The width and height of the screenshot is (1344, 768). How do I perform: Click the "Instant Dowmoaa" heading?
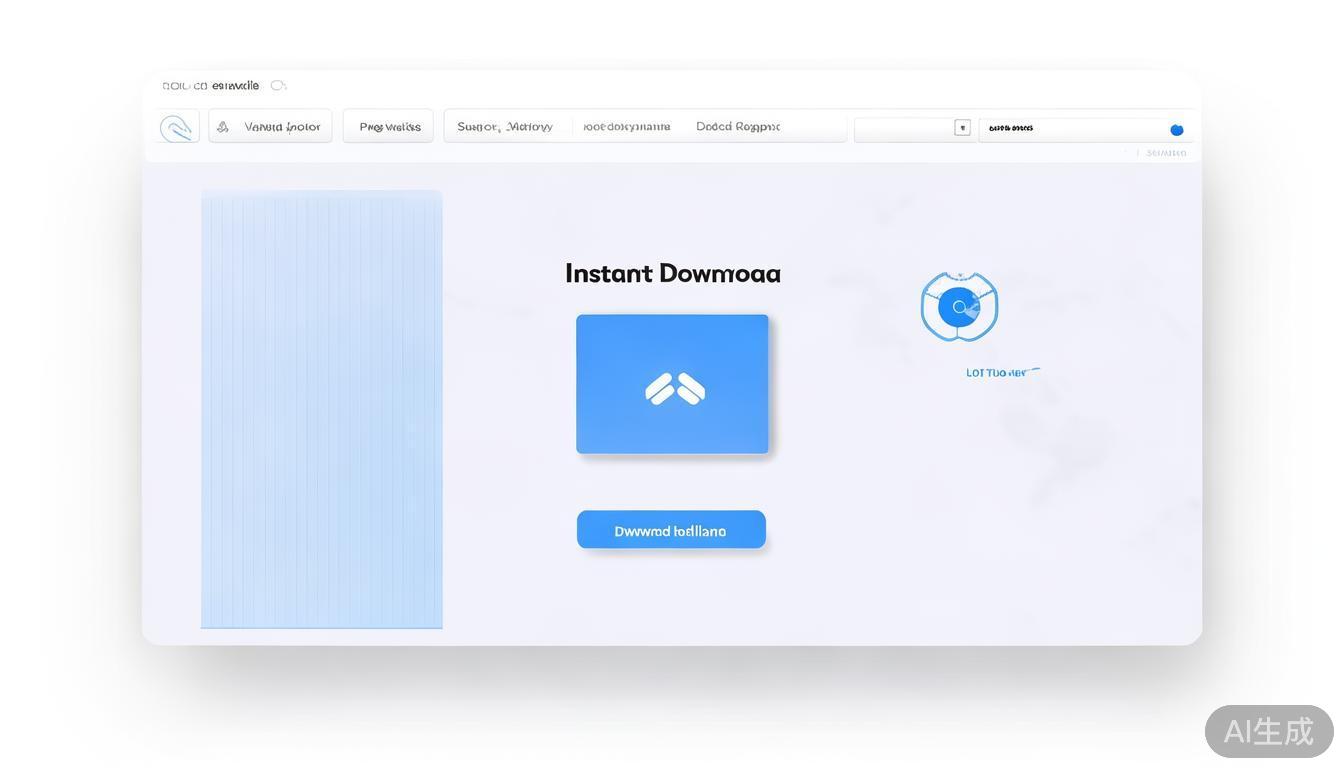pyautogui.click(x=672, y=273)
